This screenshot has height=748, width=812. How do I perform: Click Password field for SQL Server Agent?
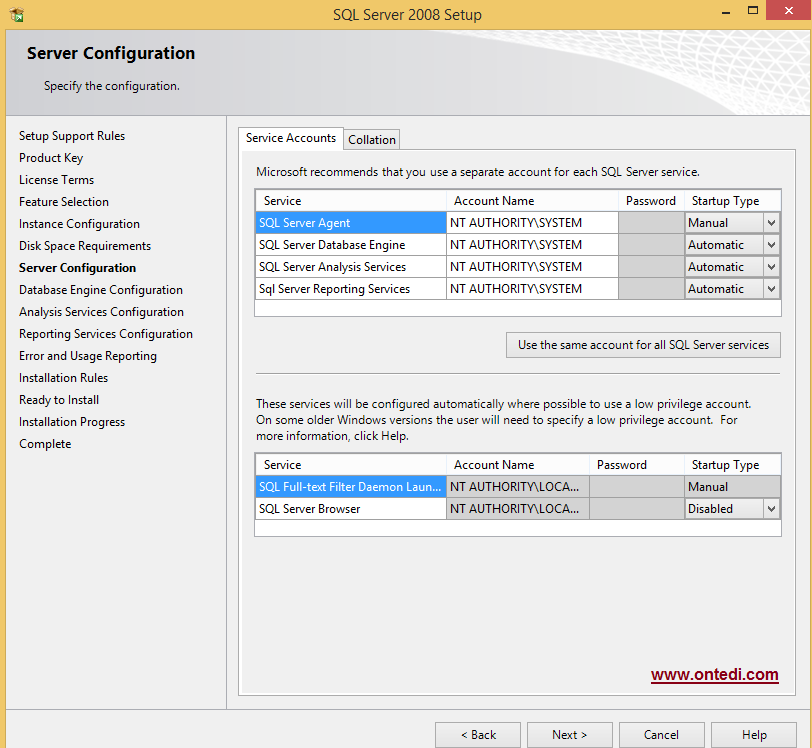(651, 223)
